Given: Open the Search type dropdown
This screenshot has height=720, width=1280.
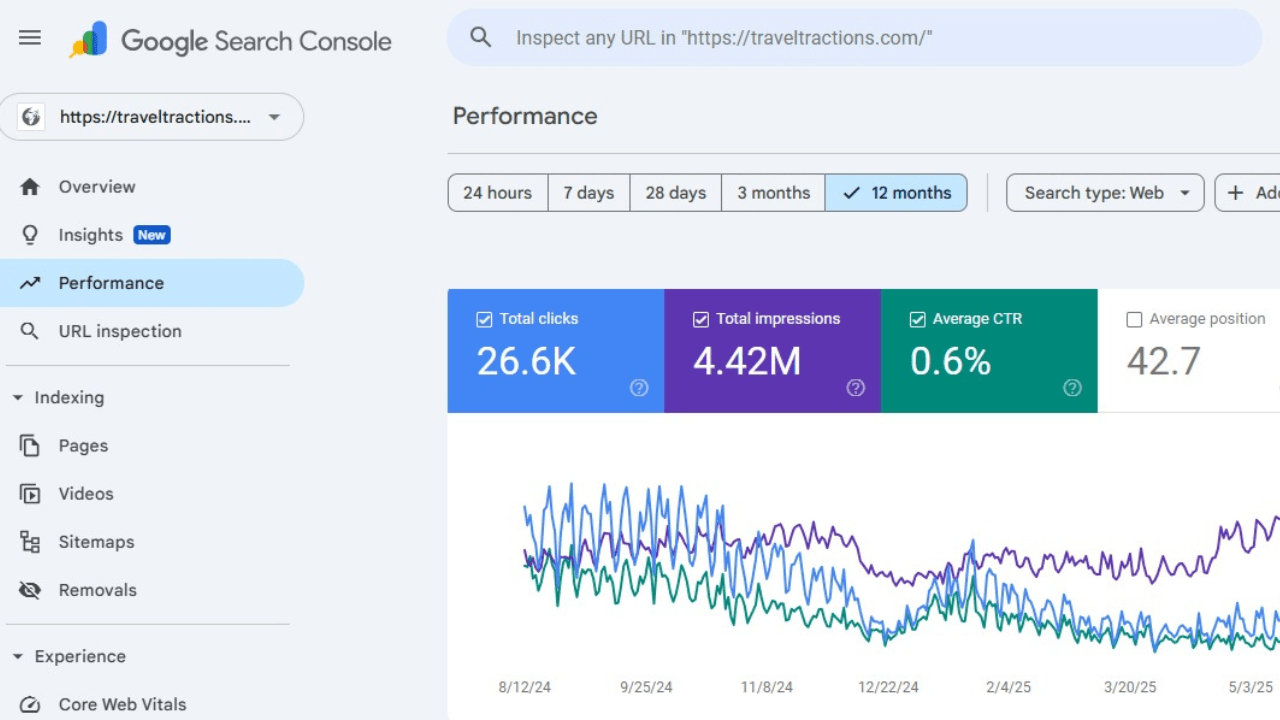Looking at the screenshot, I should [1104, 192].
